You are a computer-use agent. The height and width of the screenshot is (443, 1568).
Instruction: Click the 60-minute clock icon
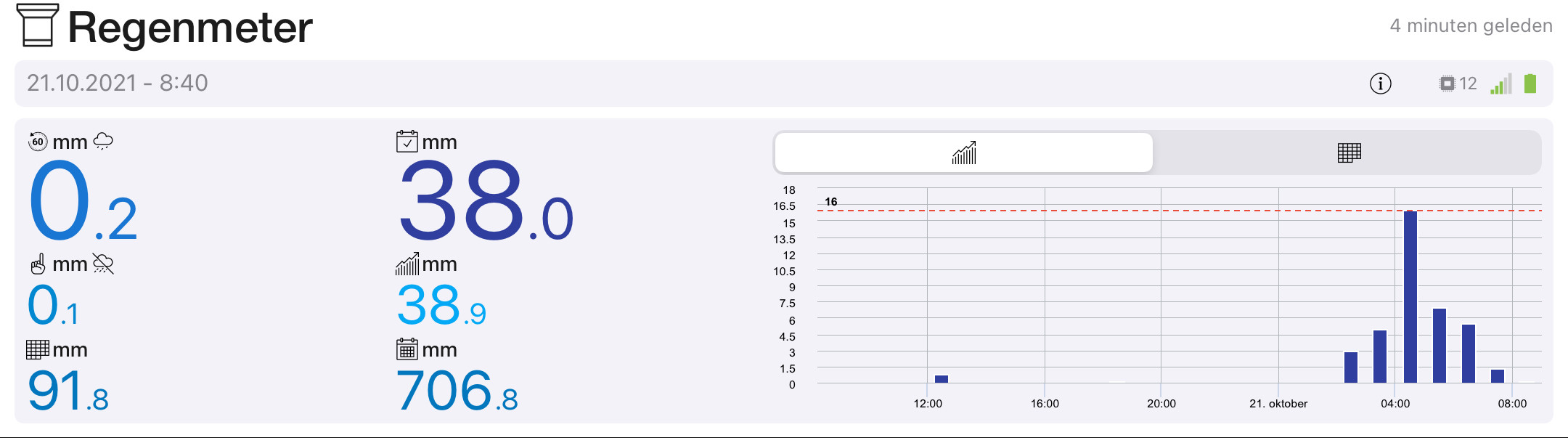pyautogui.click(x=38, y=142)
